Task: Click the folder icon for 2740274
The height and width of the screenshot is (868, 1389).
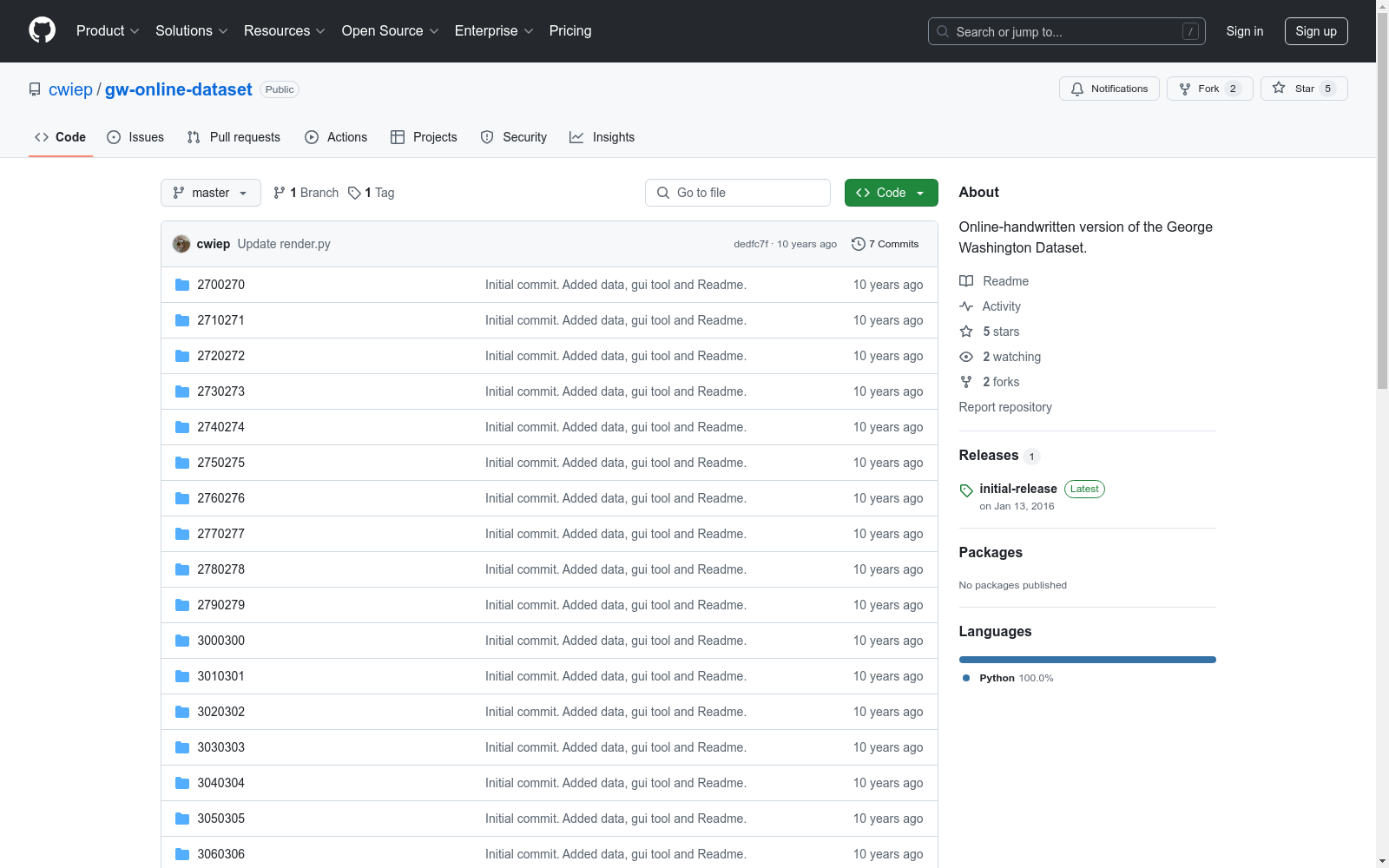Action: click(x=182, y=427)
